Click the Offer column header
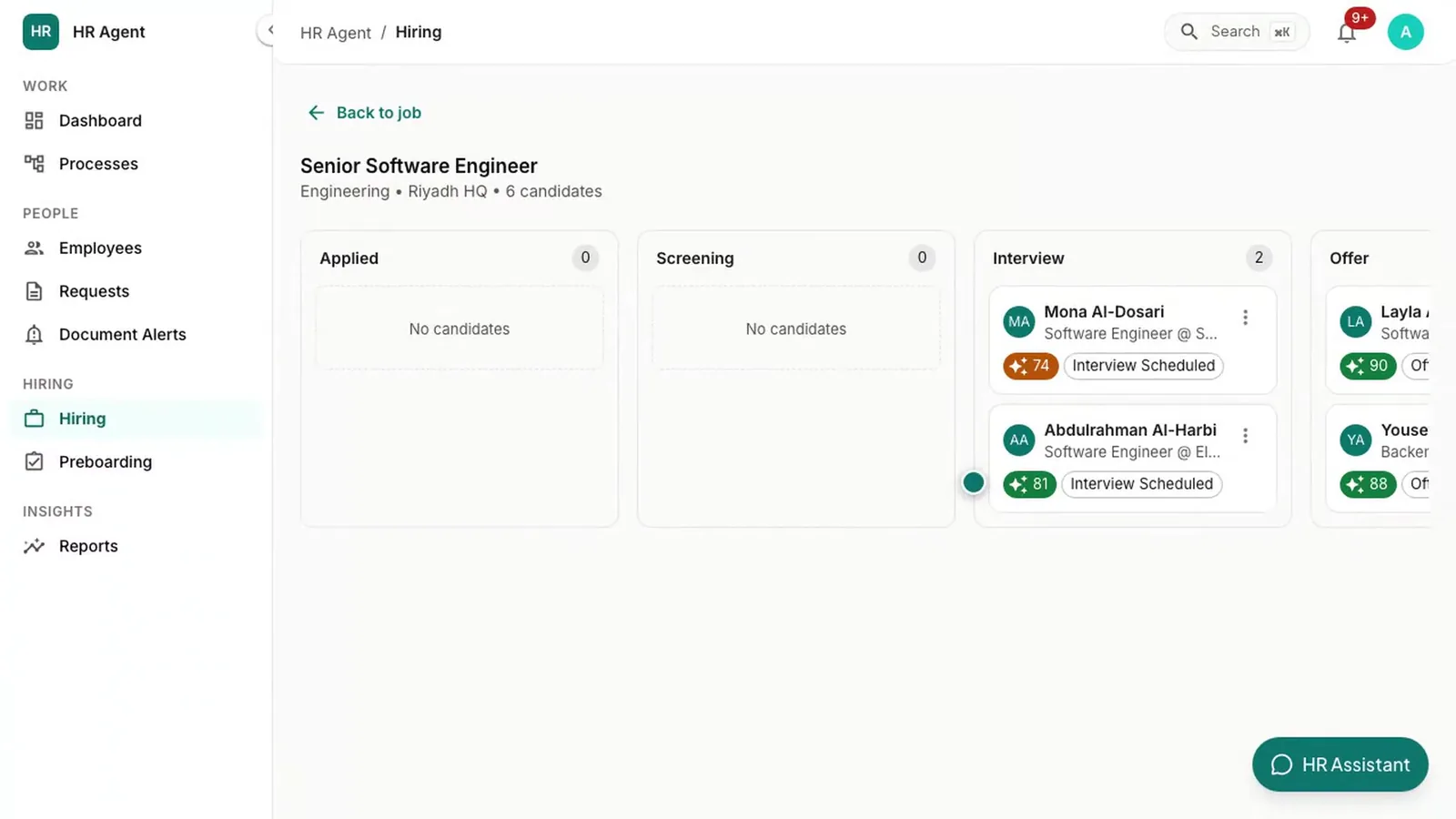Image resolution: width=1456 pixels, height=819 pixels. click(1349, 258)
